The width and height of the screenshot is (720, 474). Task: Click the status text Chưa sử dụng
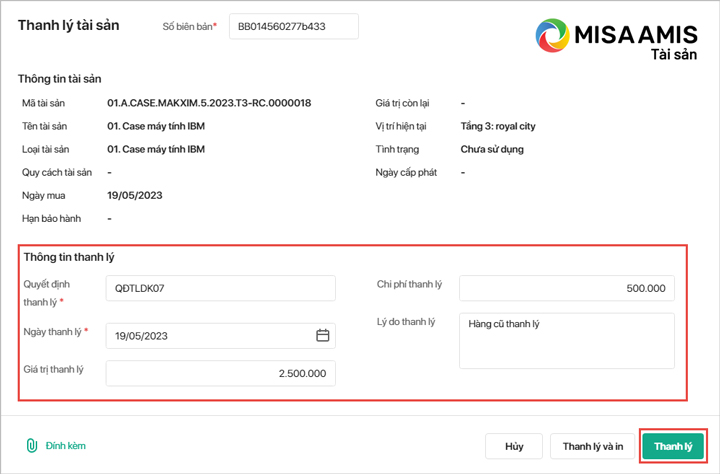(492, 149)
